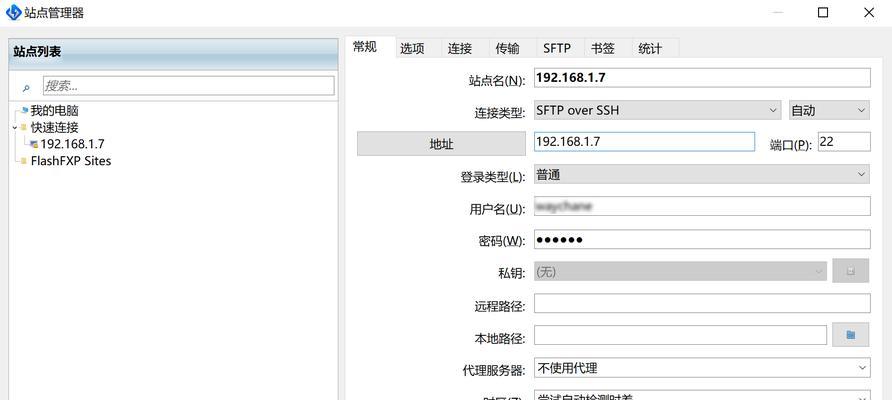Click the password field (密码)
This screenshot has width=892, height=400.
[x=702, y=239]
